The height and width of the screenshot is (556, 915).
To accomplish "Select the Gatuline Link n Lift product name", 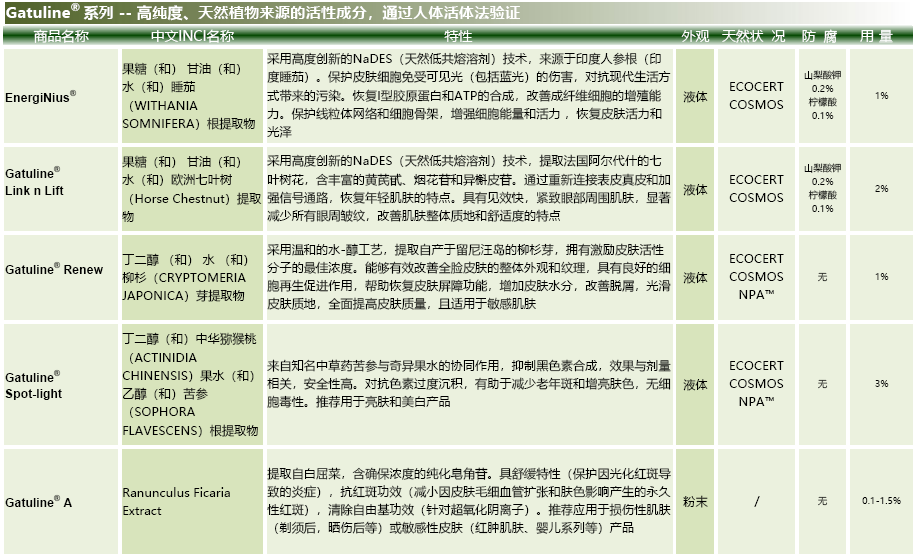I will (34, 181).
